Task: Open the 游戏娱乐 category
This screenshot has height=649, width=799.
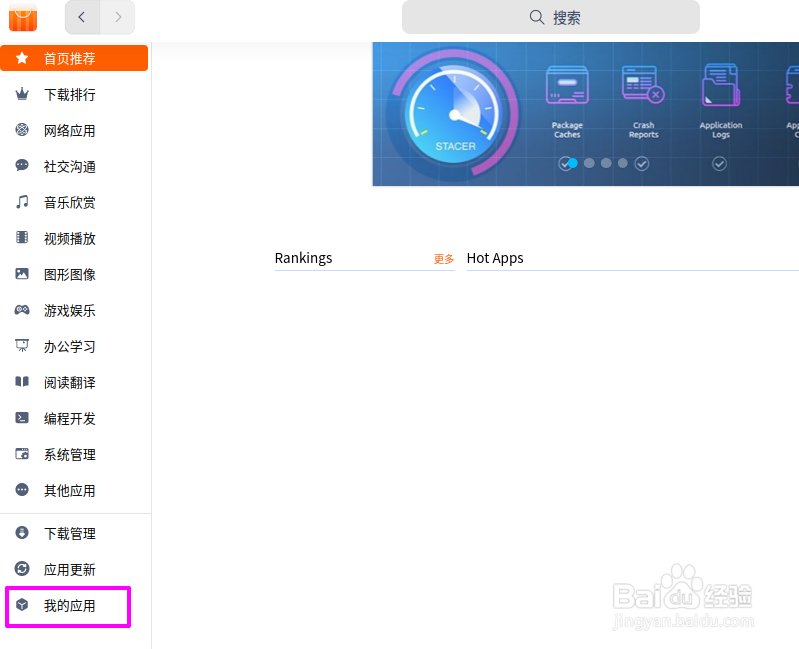Action: (x=74, y=310)
